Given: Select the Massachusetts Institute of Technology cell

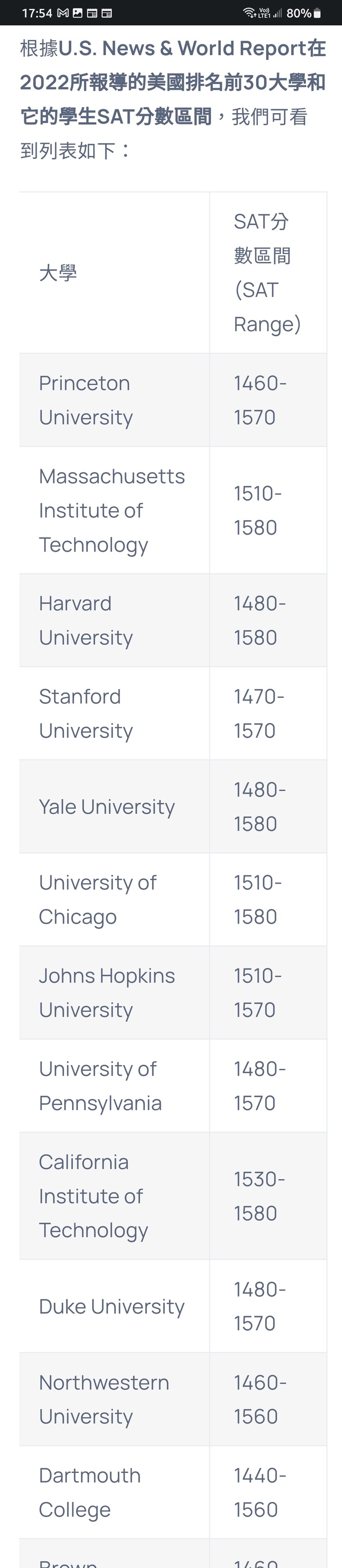Looking at the screenshot, I should 114,510.
